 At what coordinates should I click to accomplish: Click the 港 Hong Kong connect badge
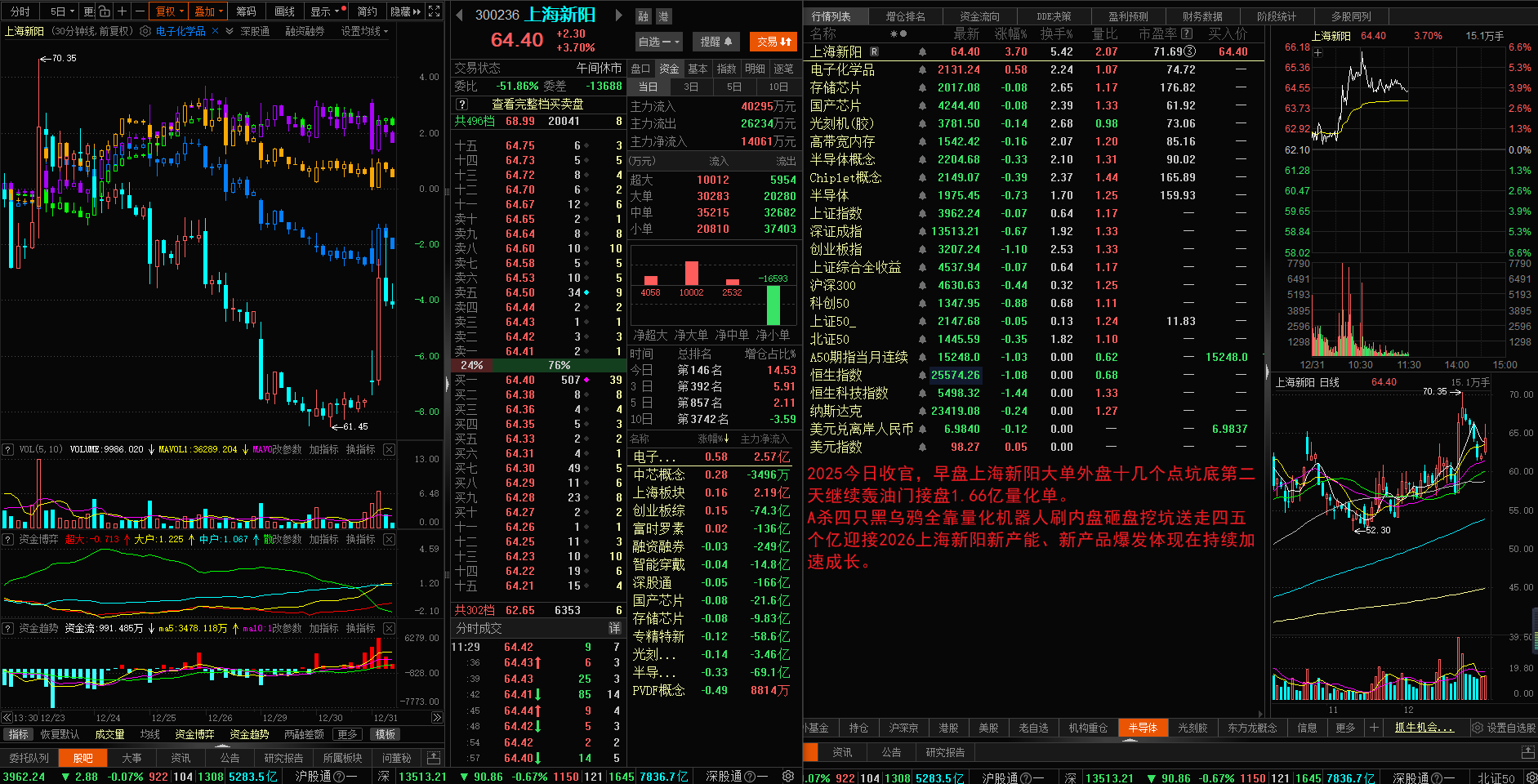click(x=663, y=16)
